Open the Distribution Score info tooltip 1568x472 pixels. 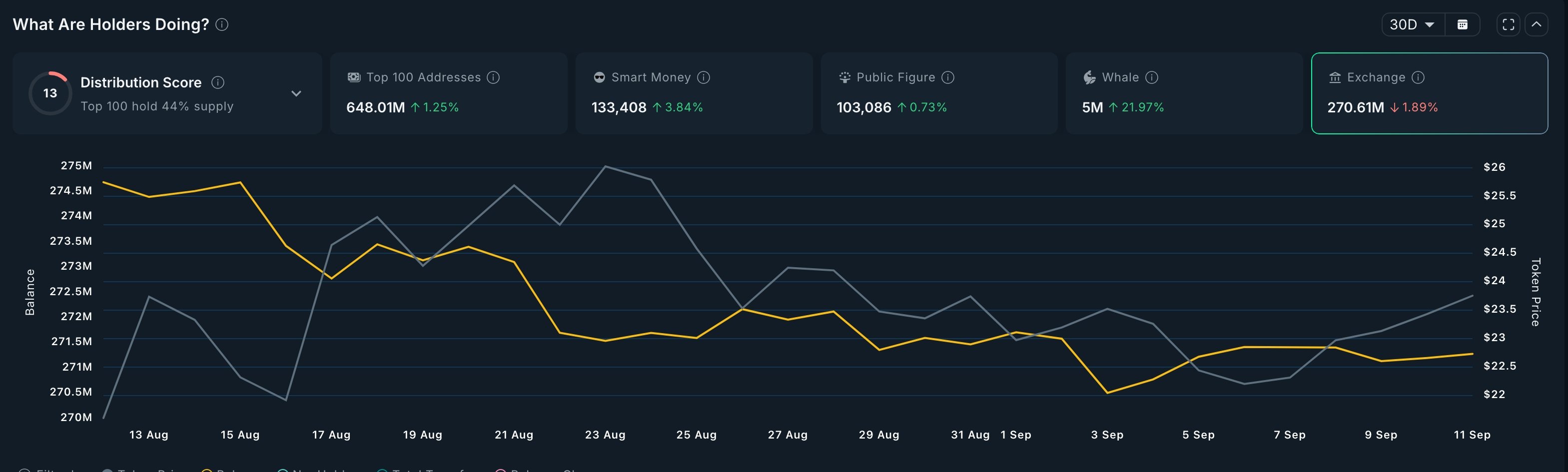pyautogui.click(x=219, y=82)
